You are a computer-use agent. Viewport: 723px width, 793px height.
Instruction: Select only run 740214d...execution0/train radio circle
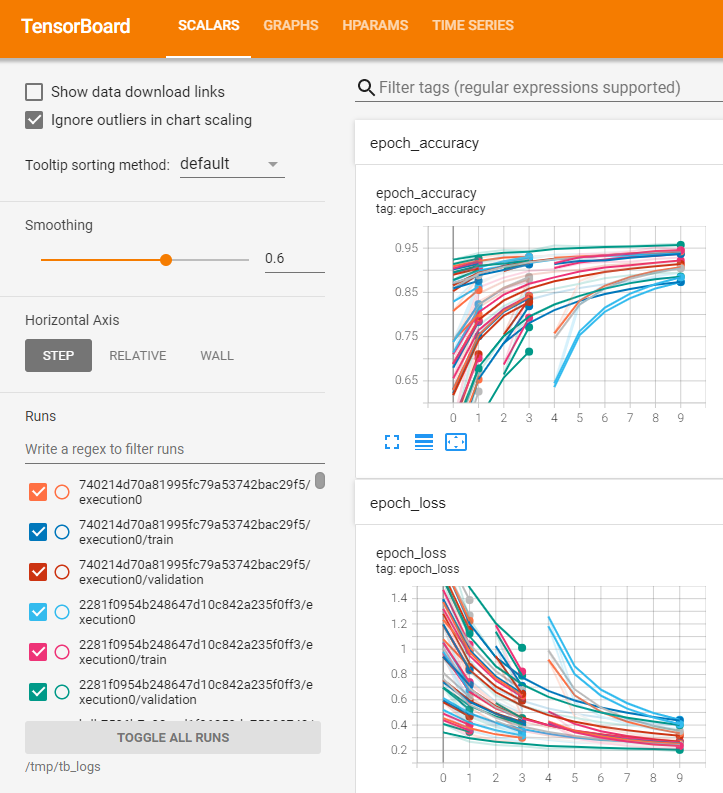click(62, 532)
